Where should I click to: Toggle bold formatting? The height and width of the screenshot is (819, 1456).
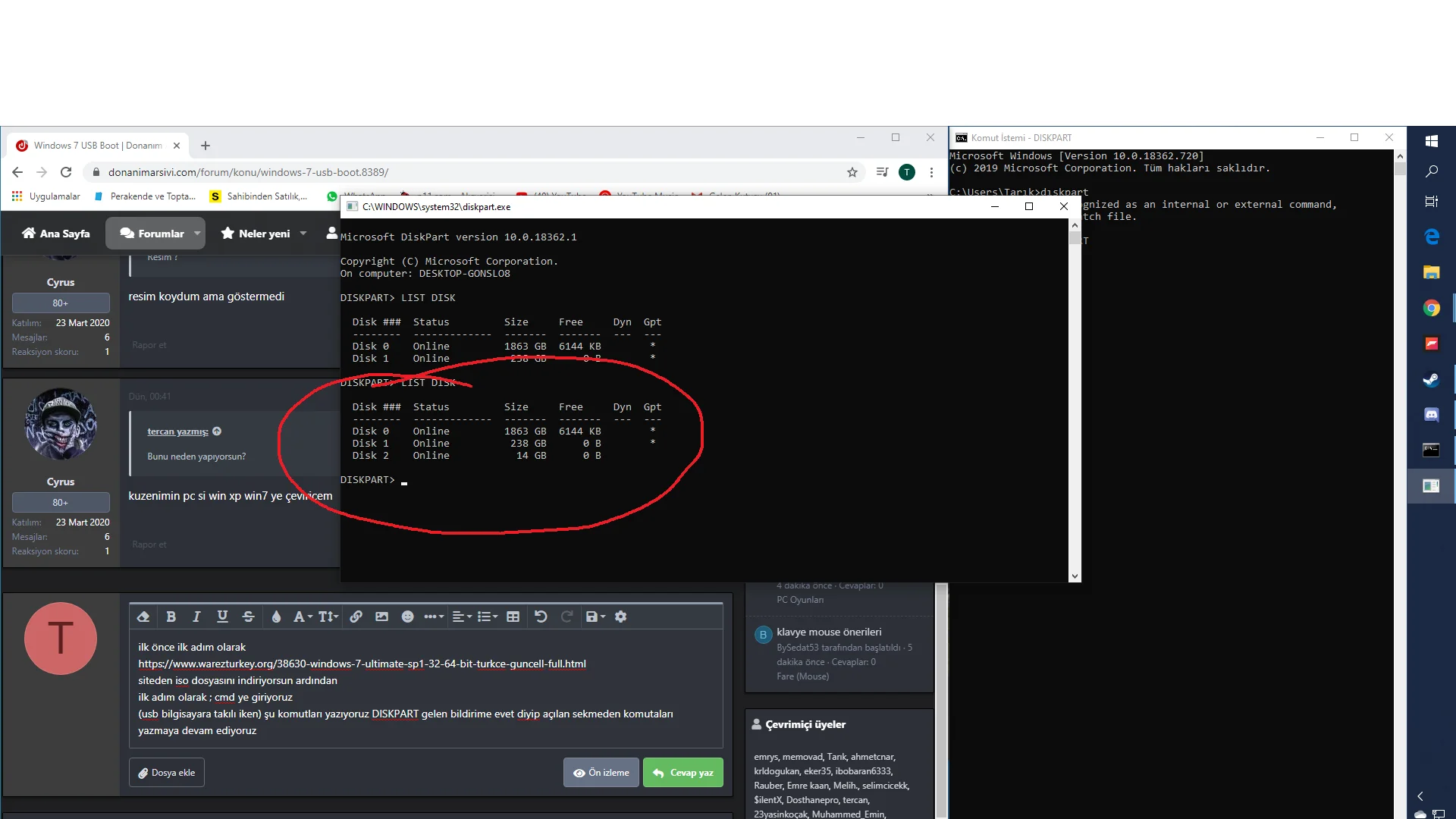coord(171,617)
